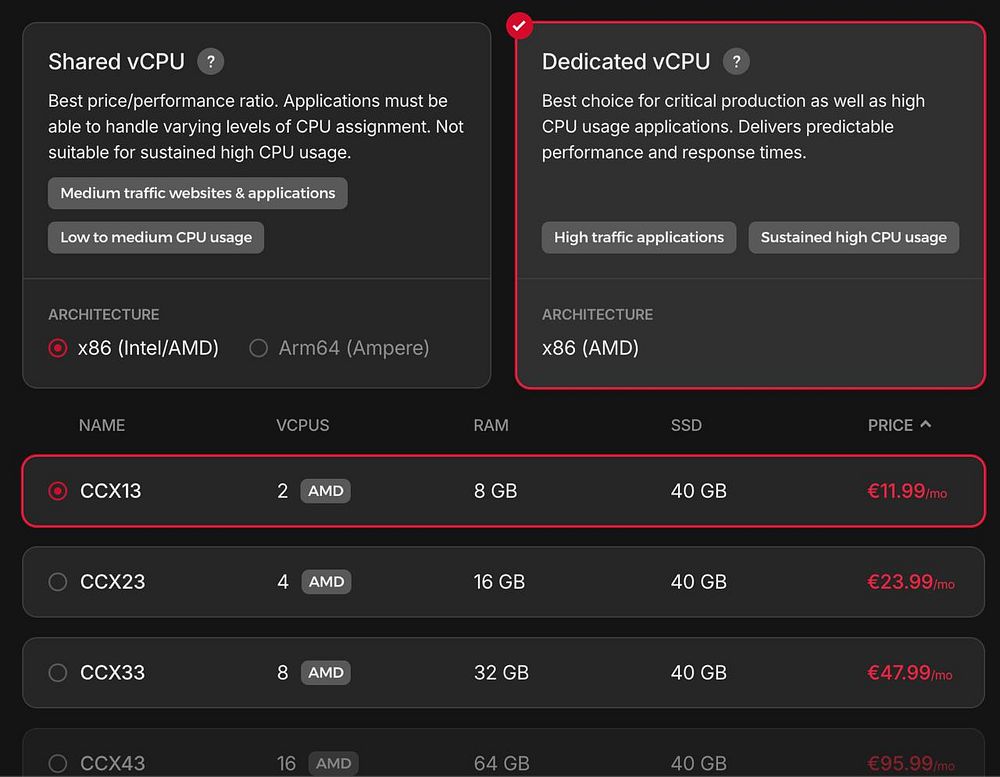This screenshot has height=777, width=1000.
Task: Select the x86 (Intel/AMD) architecture radio
Action: [x=58, y=348]
